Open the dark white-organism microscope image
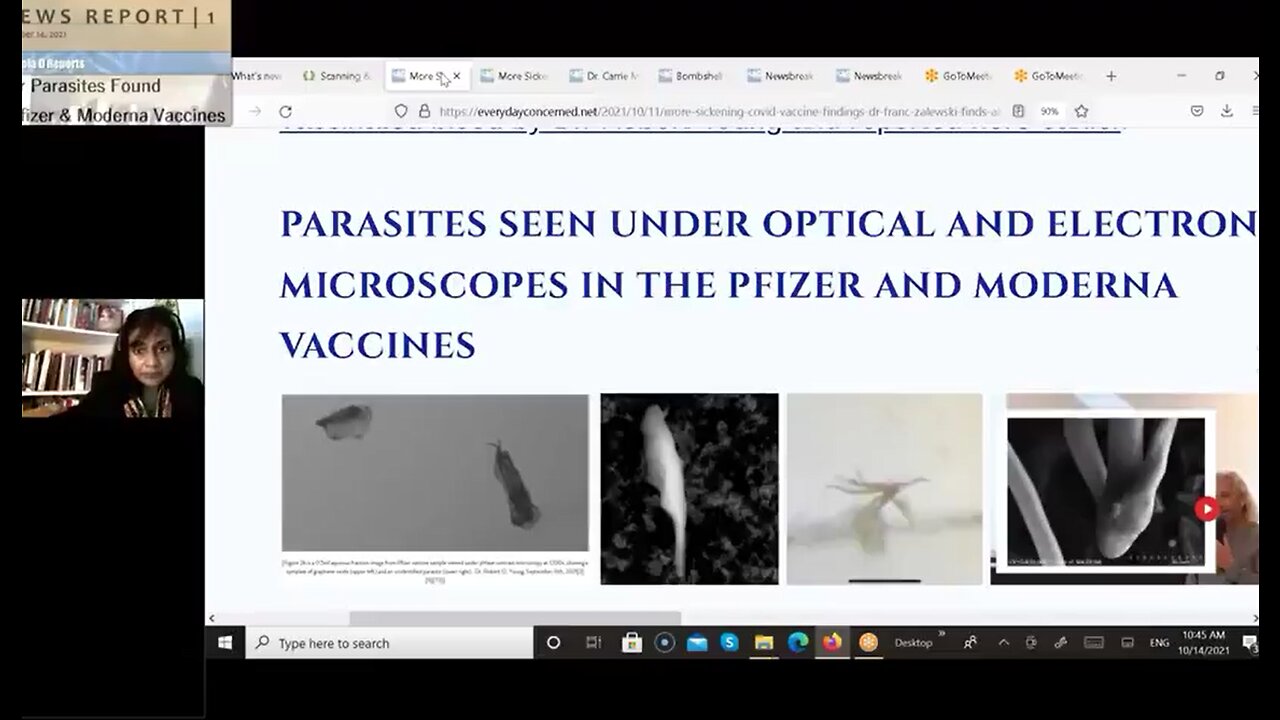This screenshot has width=1280, height=720. point(689,488)
